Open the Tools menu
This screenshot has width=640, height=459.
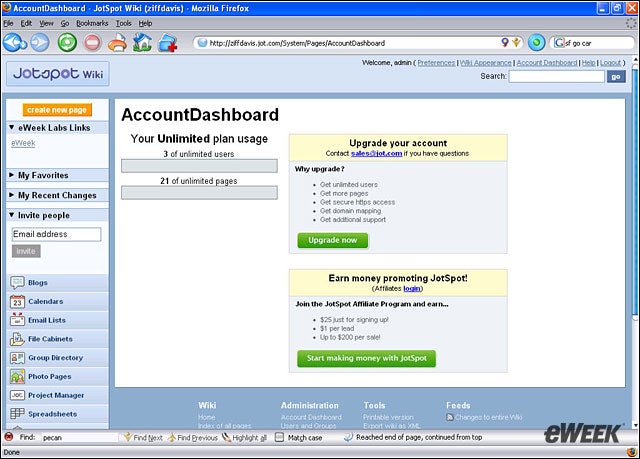(123, 23)
